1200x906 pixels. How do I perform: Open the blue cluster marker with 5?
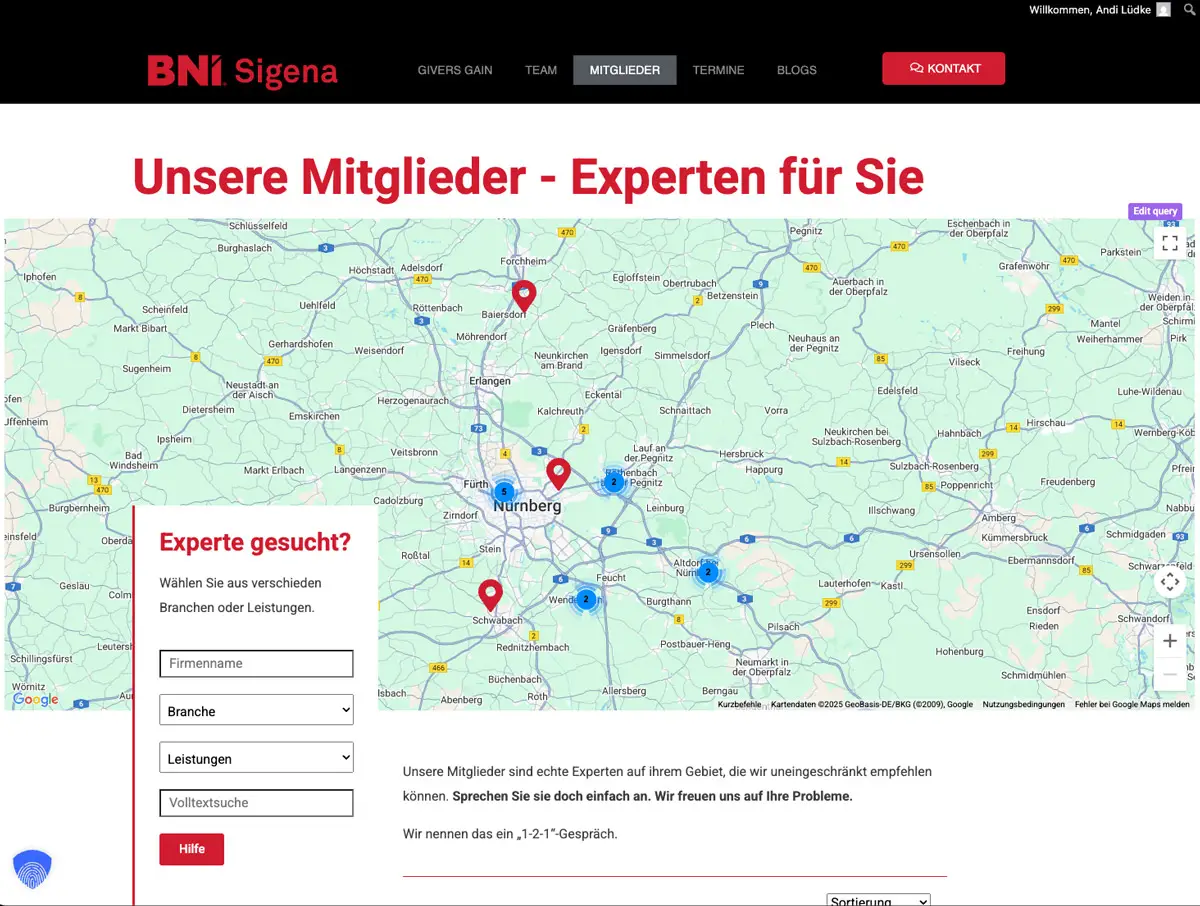(504, 491)
